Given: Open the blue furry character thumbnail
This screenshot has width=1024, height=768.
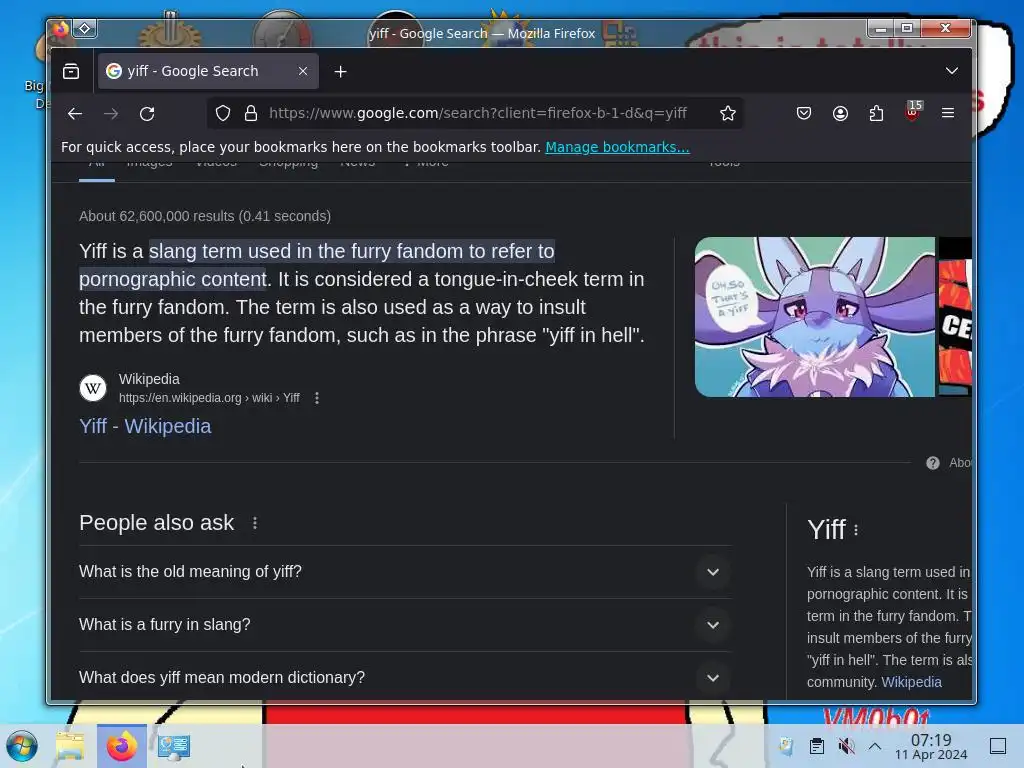Looking at the screenshot, I should pyautogui.click(x=814, y=317).
